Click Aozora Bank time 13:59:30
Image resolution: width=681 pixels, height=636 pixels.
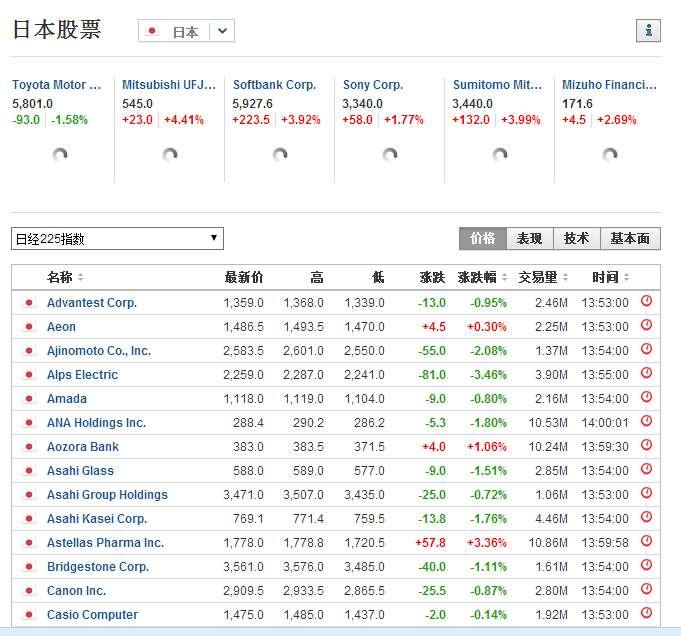click(x=605, y=447)
